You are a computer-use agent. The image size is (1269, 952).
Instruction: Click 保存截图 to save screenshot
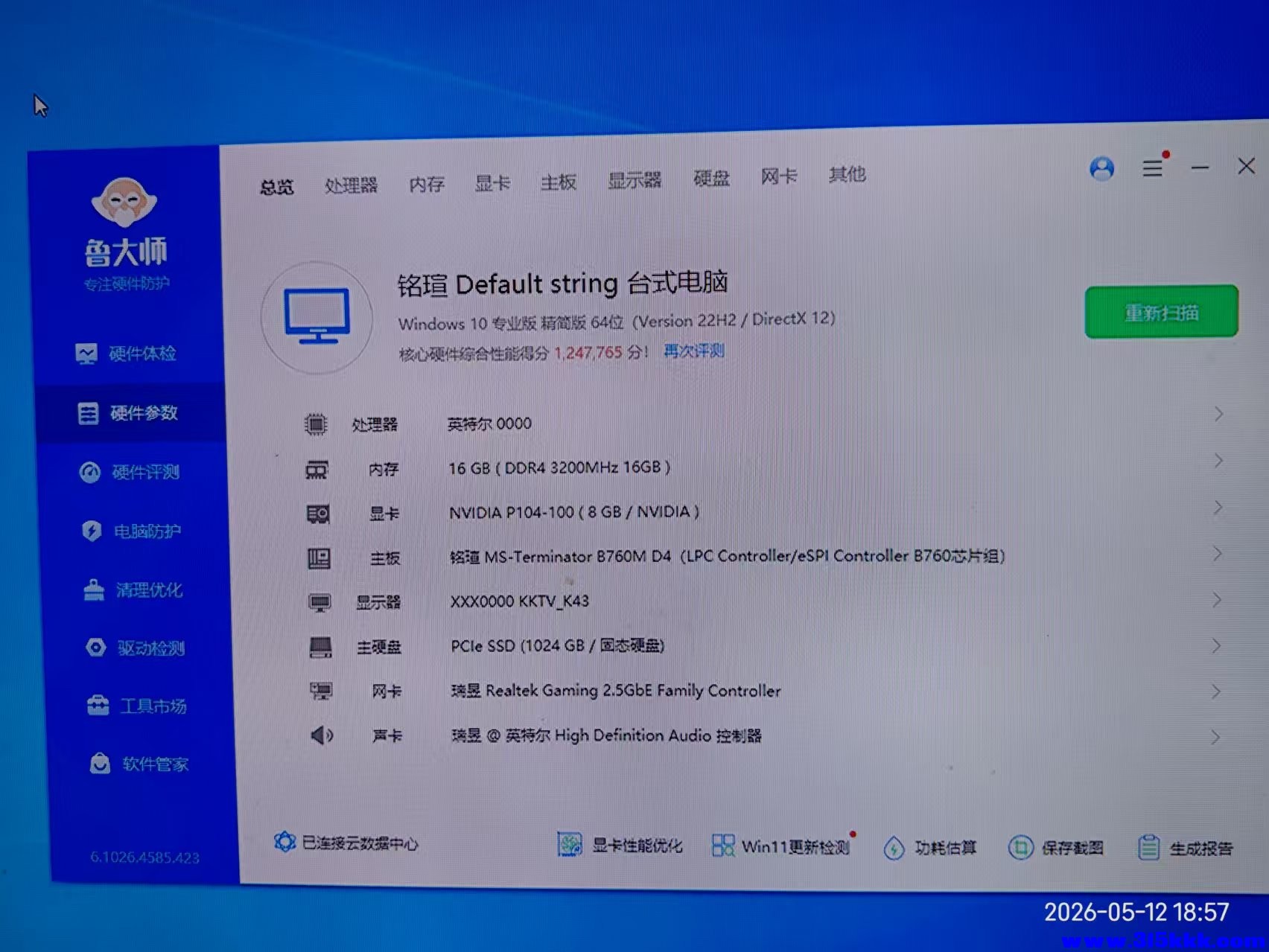coord(1056,847)
